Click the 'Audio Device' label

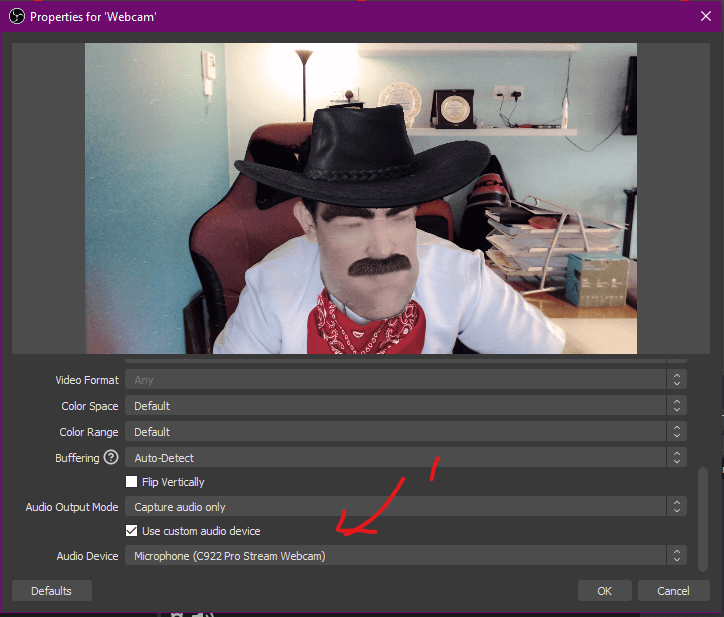87,556
